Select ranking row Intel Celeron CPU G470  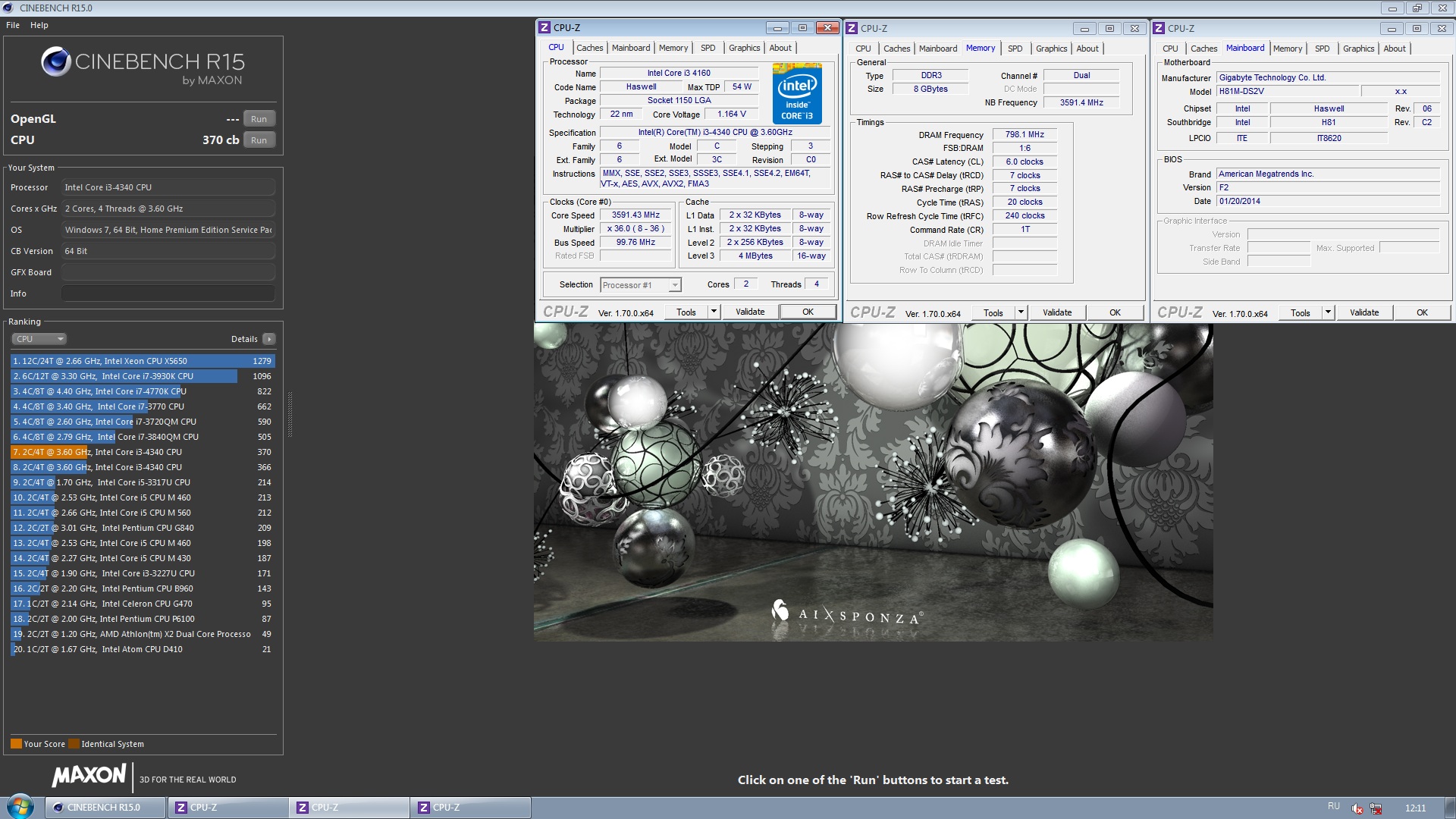(x=143, y=604)
